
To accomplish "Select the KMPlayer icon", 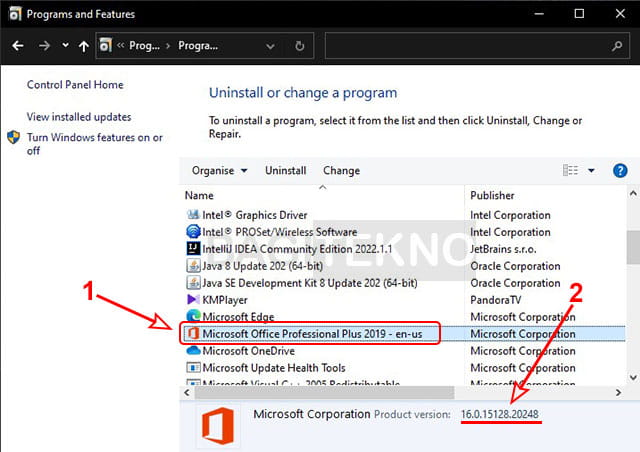I will (193, 300).
